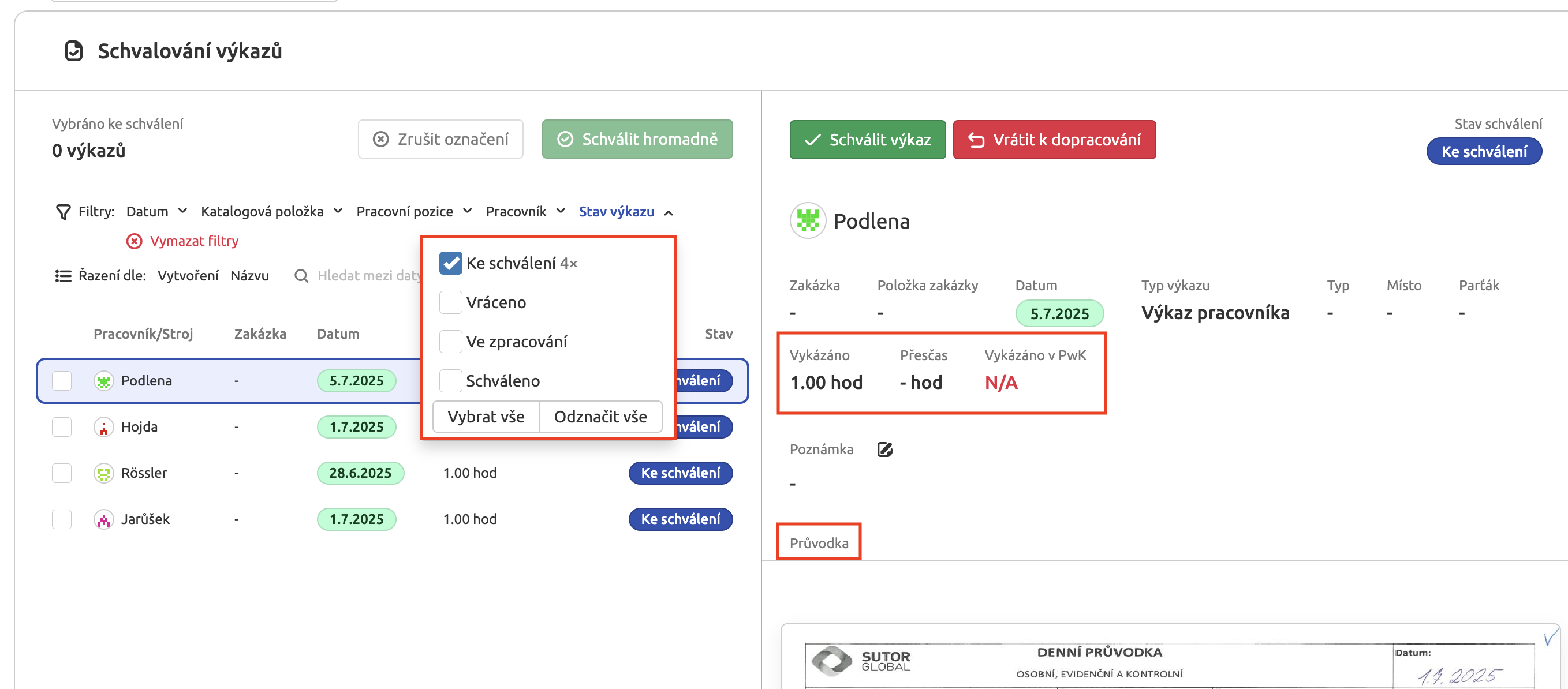Uncheck the Ke schválení filter checkbox
This screenshot has width=1568, height=689.
point(450,263)
